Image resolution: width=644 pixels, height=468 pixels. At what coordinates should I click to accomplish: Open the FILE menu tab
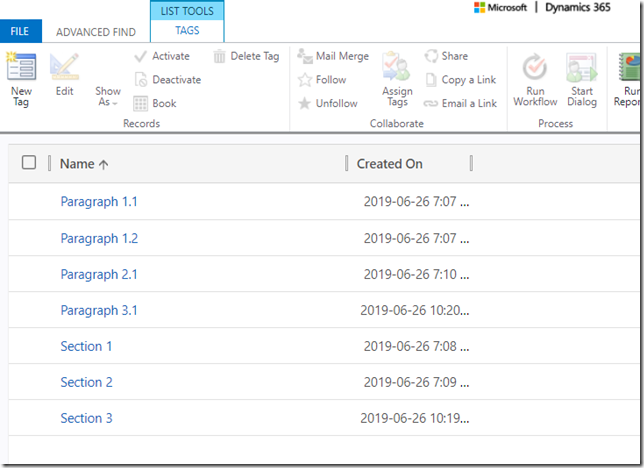click(x=20, y=32)
